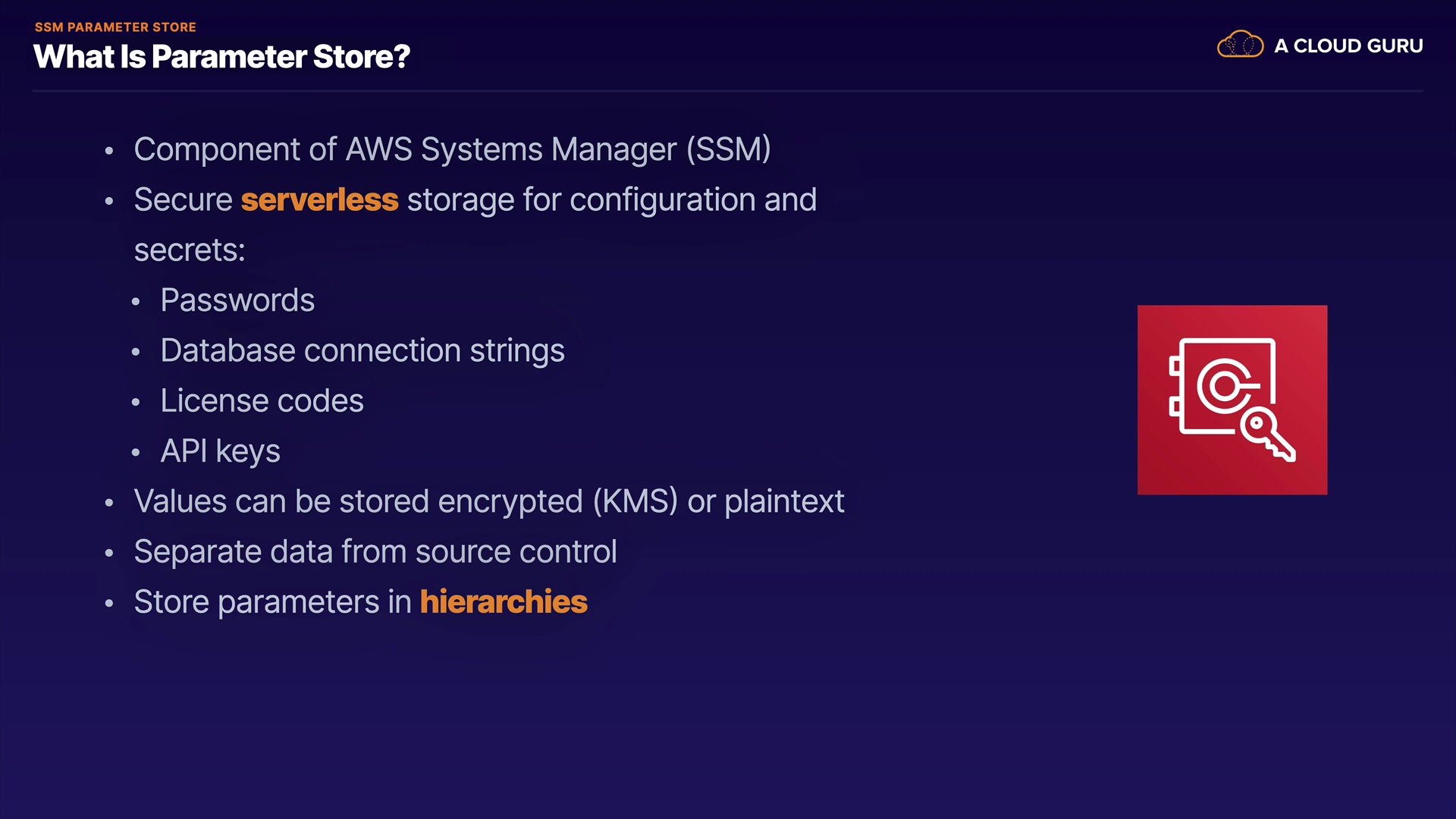Select the "Passwords" sub-bullet
The height and width of the screenshot is (819, 1456).
click(x=237, y=300)
